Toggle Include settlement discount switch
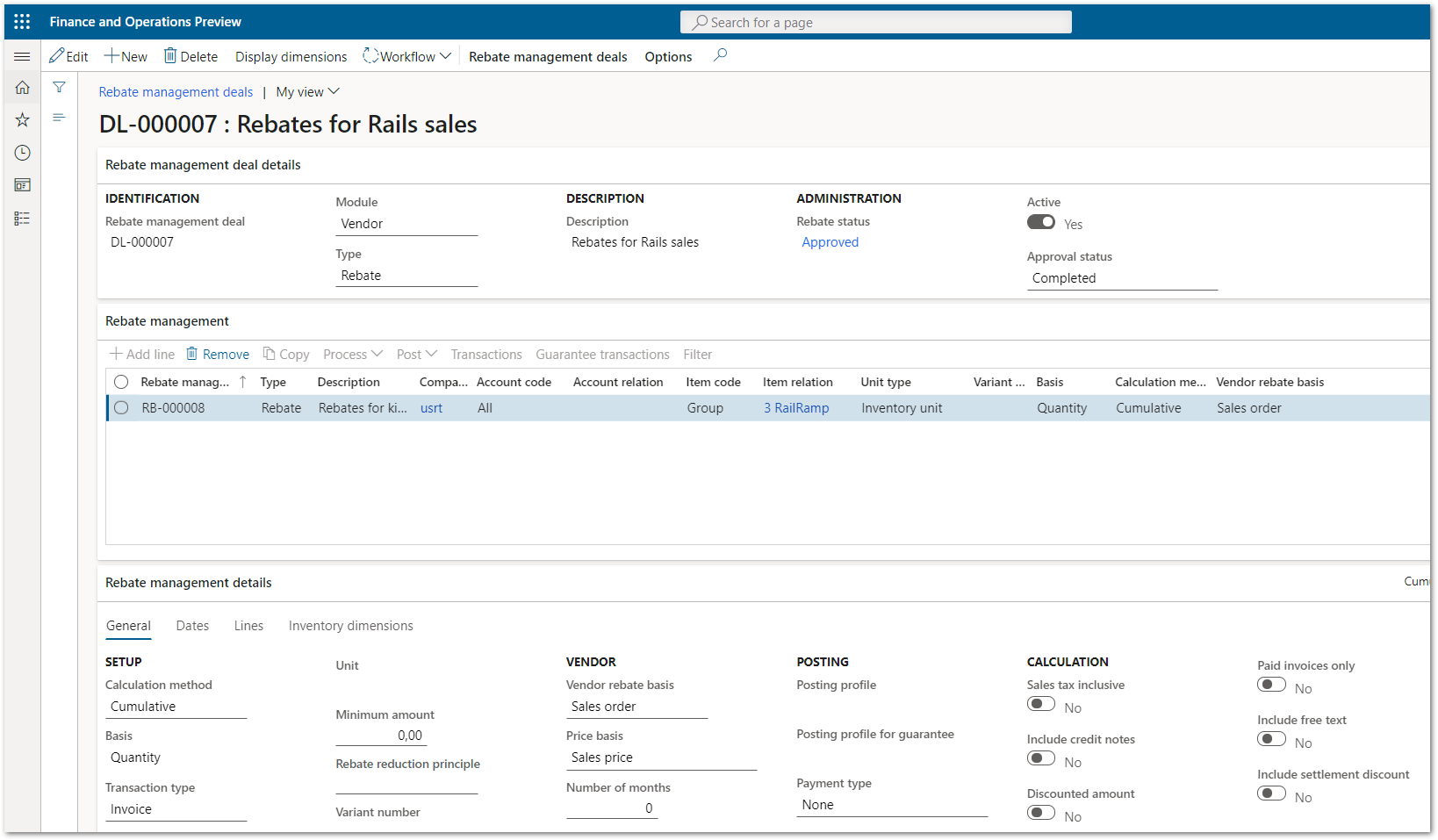 tap(1271, 793)
